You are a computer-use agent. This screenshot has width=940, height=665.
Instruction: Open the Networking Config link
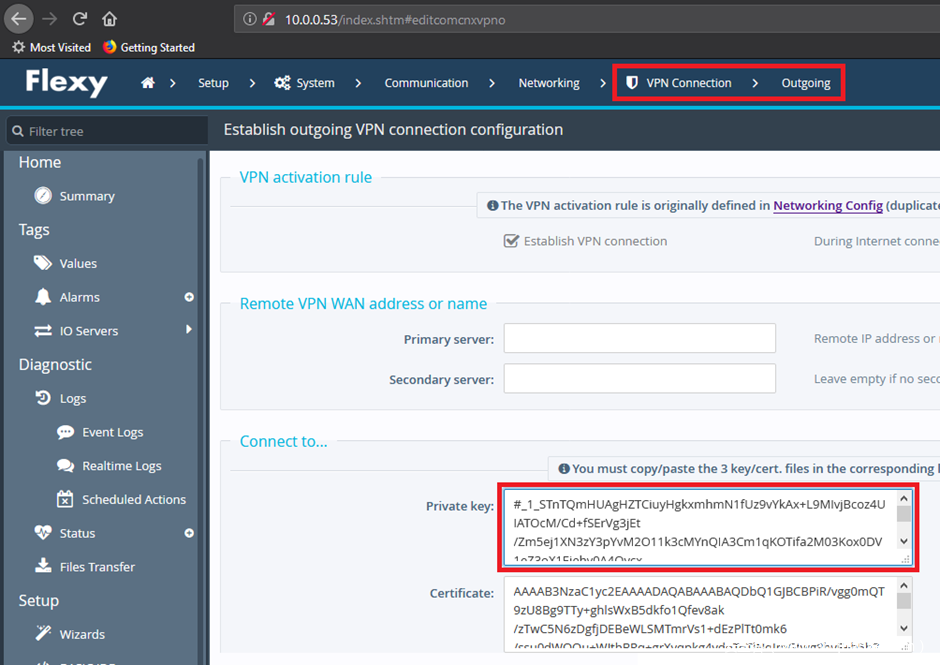pos(827,206)
